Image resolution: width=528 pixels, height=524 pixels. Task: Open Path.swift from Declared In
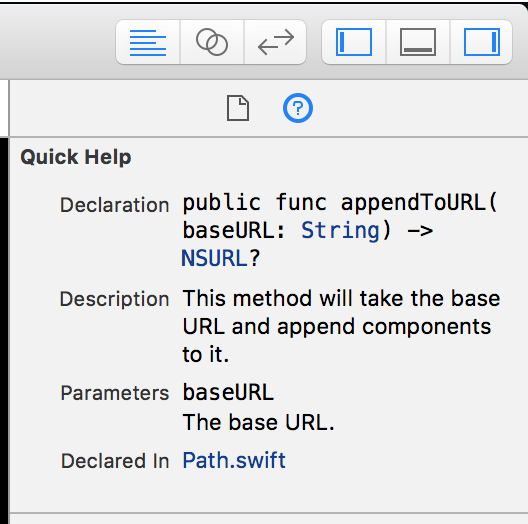pyautogui.click(x=234, y=460)
